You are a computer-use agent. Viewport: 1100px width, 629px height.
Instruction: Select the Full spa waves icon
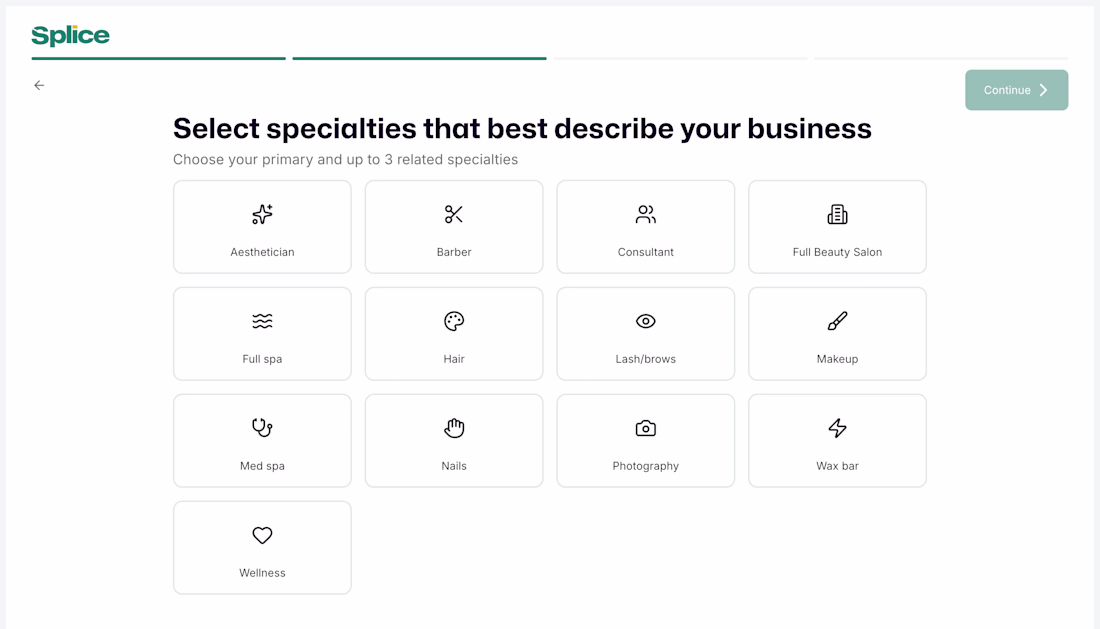coord(262,321)
